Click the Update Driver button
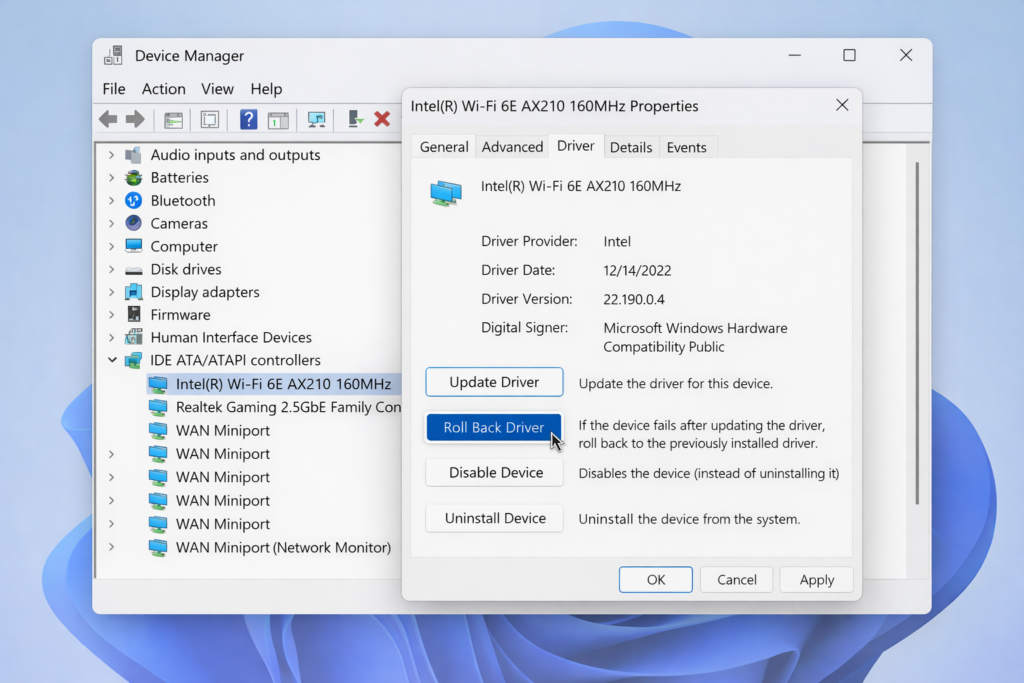This screenshot has height=683, width=1024. 494,382
